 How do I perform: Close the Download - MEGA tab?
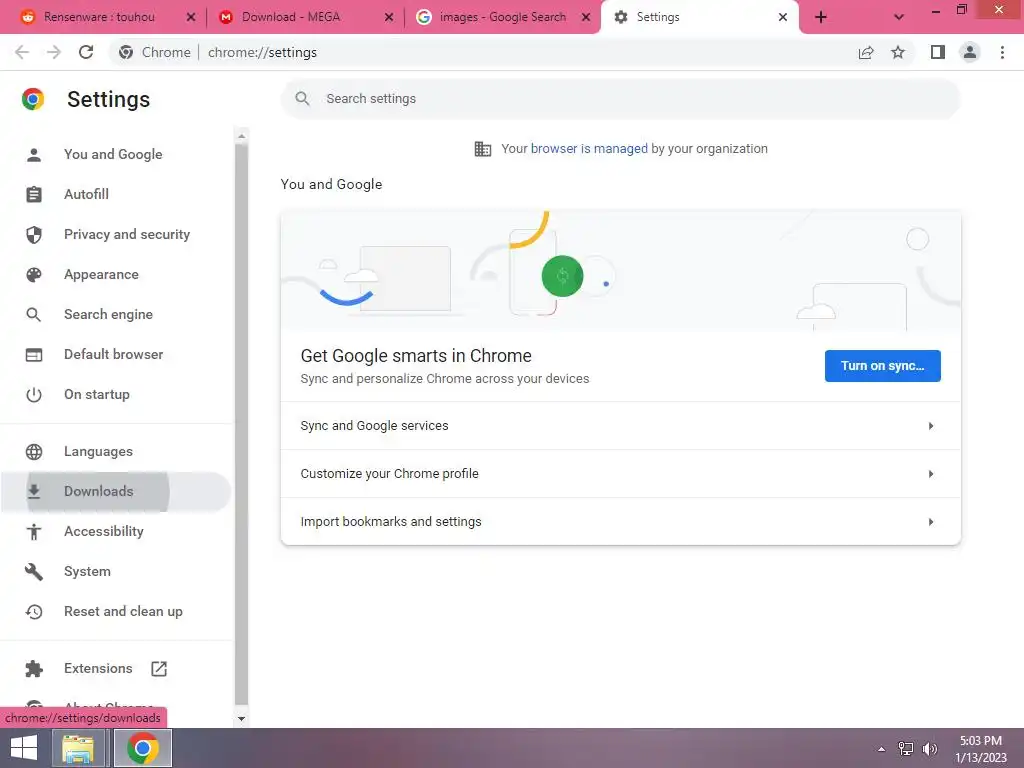[x=389, y=17]
